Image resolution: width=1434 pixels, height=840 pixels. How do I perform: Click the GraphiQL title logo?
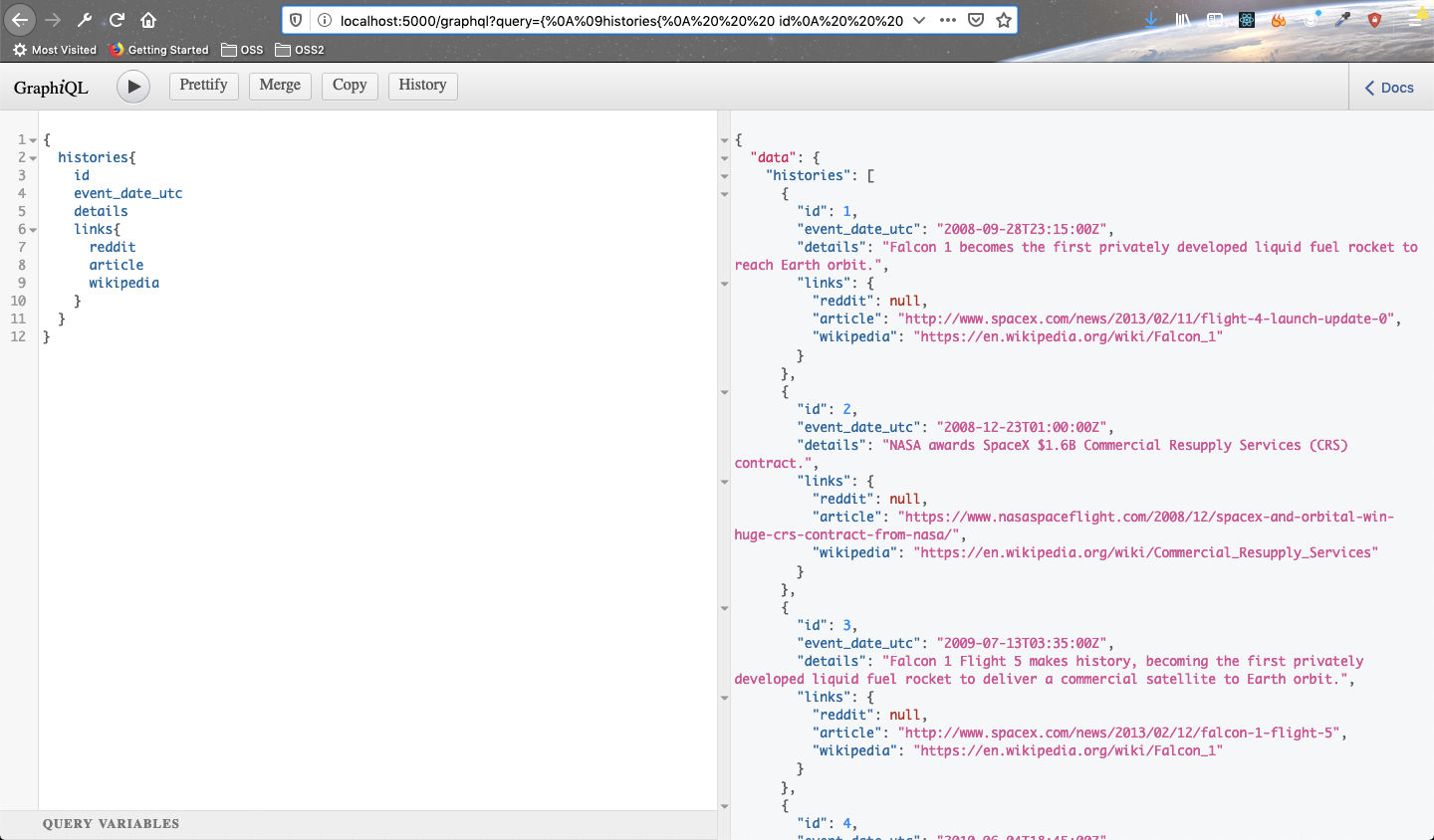pyautogui.click(x=51, y=88)
